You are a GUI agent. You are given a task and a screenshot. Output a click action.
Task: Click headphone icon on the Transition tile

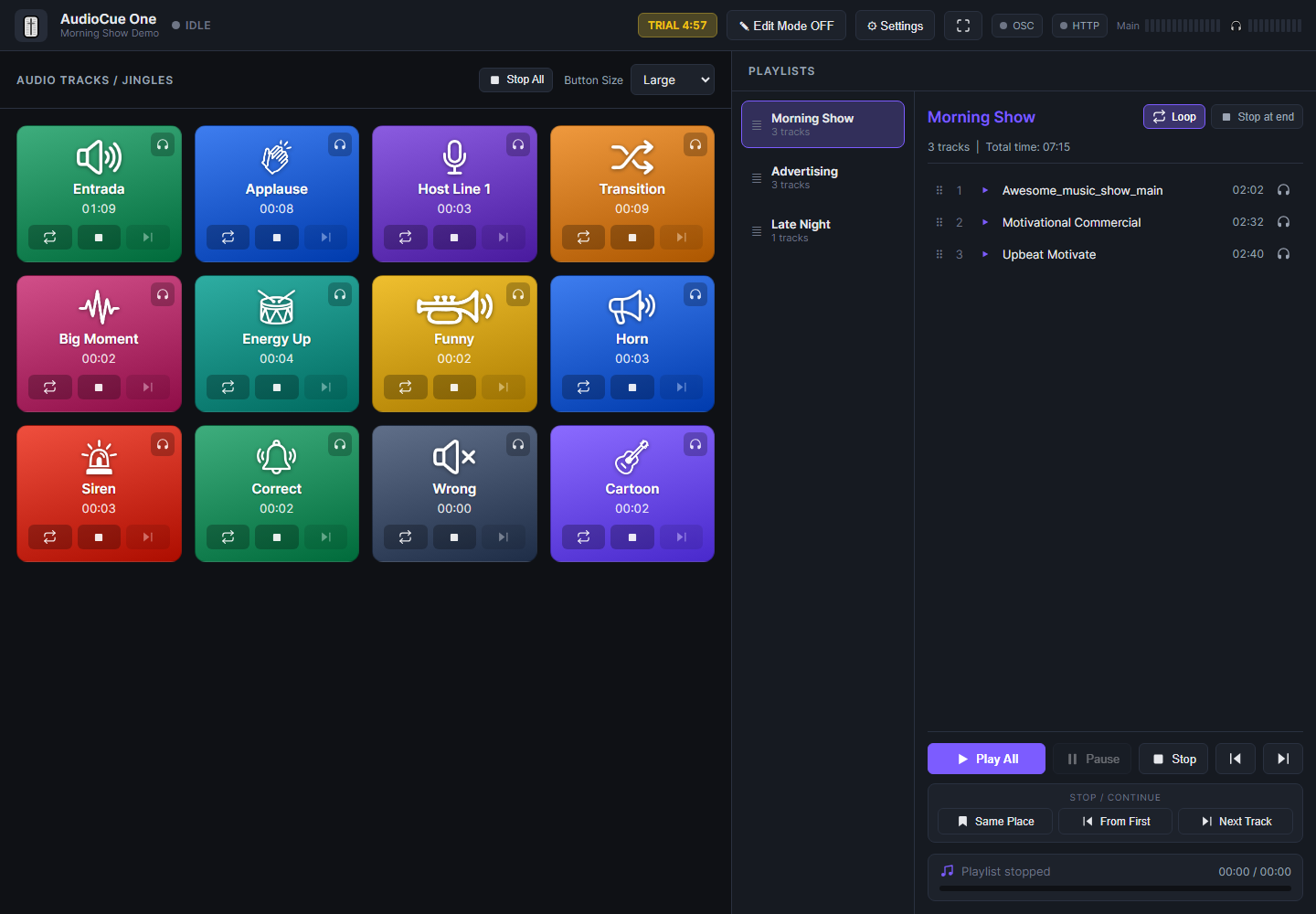click(x=695, y=144)
